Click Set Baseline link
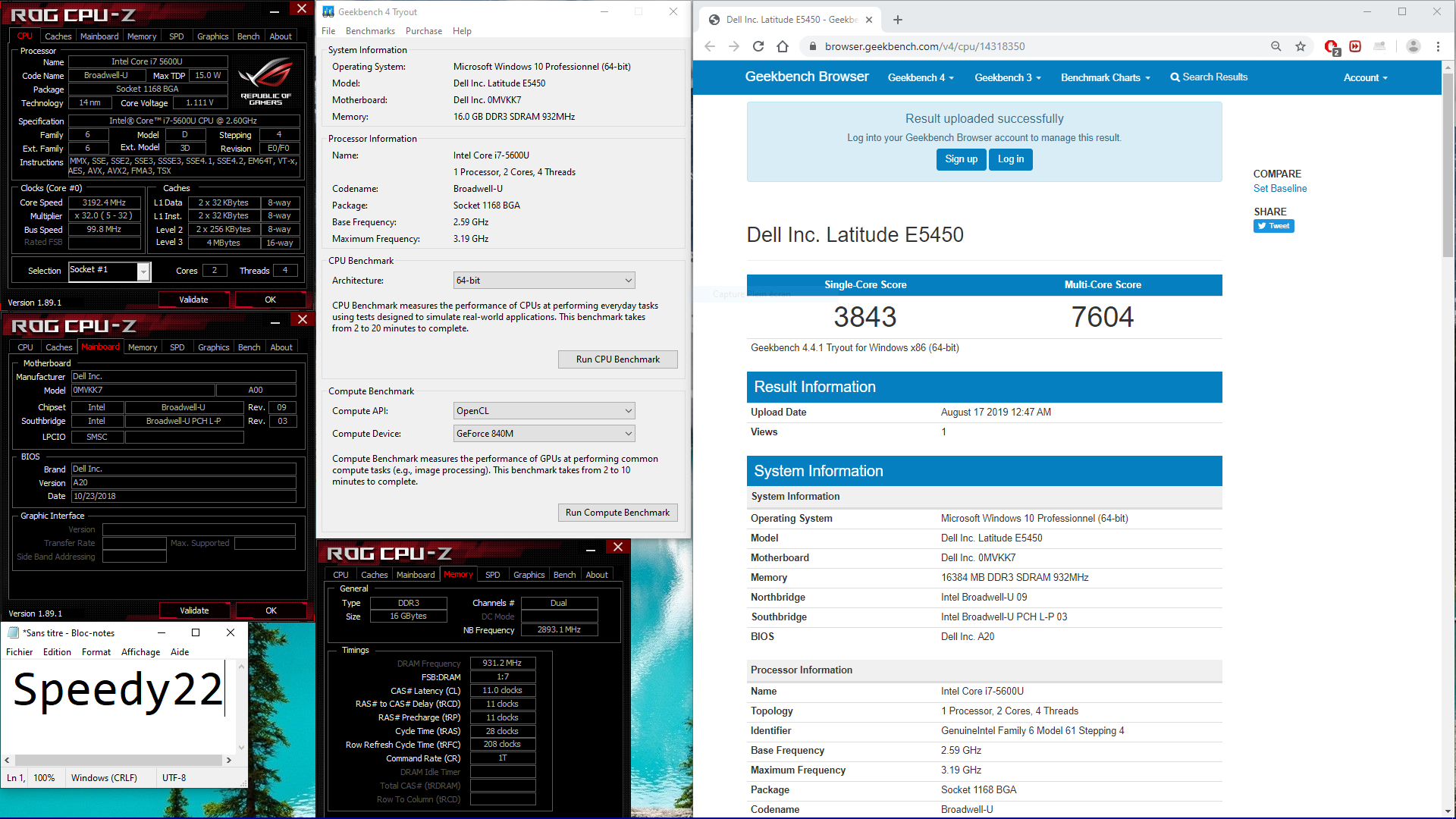 tap(1280, 189)
